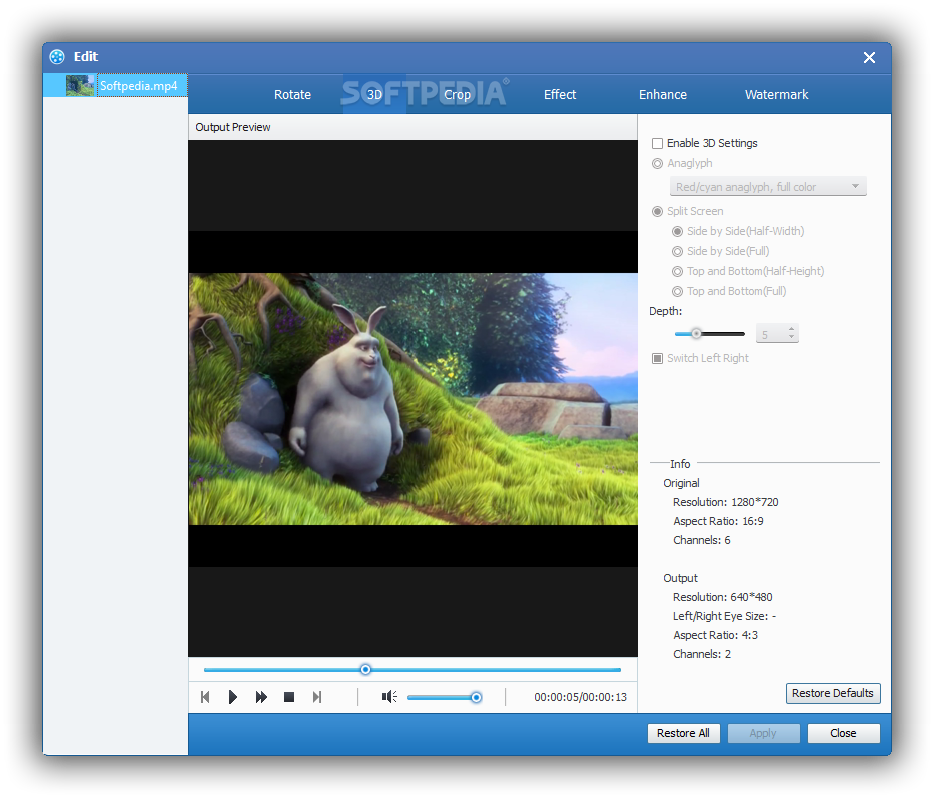Click the Apply button
This screenshot has width=934, height=798.
pos(763,733)
